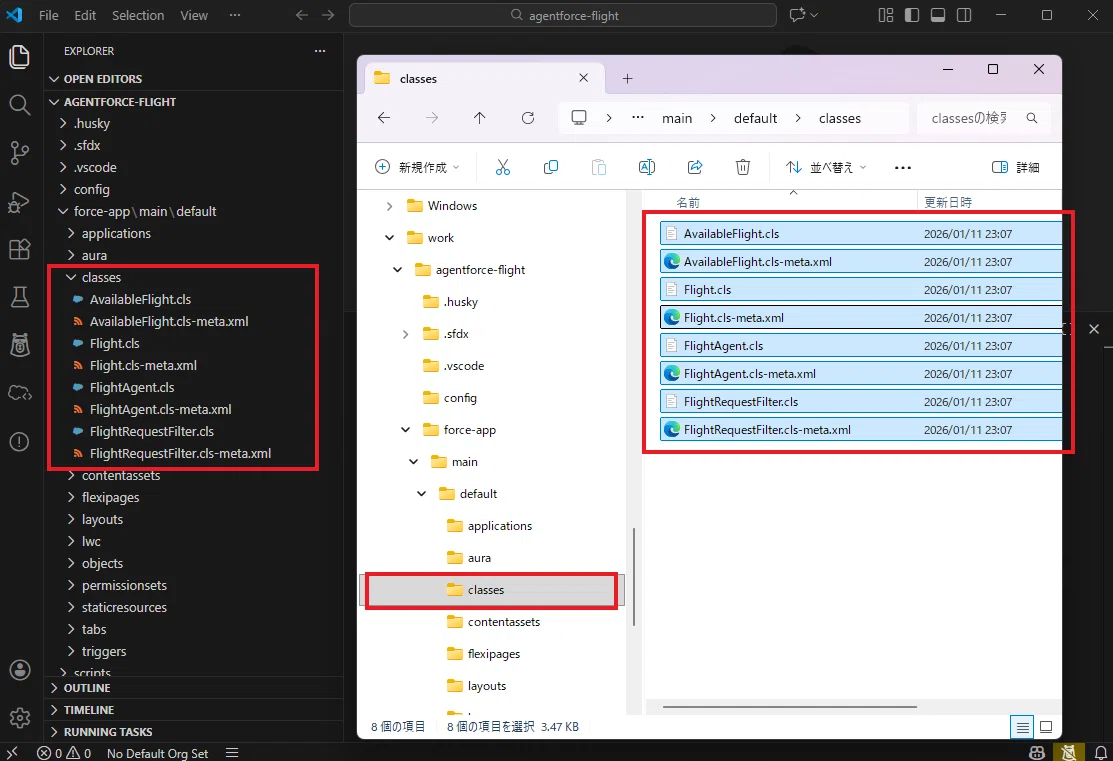Viewport: 1113px width, 761px height.
Task: Switch to details list view in File Explorer
Action: pos(1022,727)
